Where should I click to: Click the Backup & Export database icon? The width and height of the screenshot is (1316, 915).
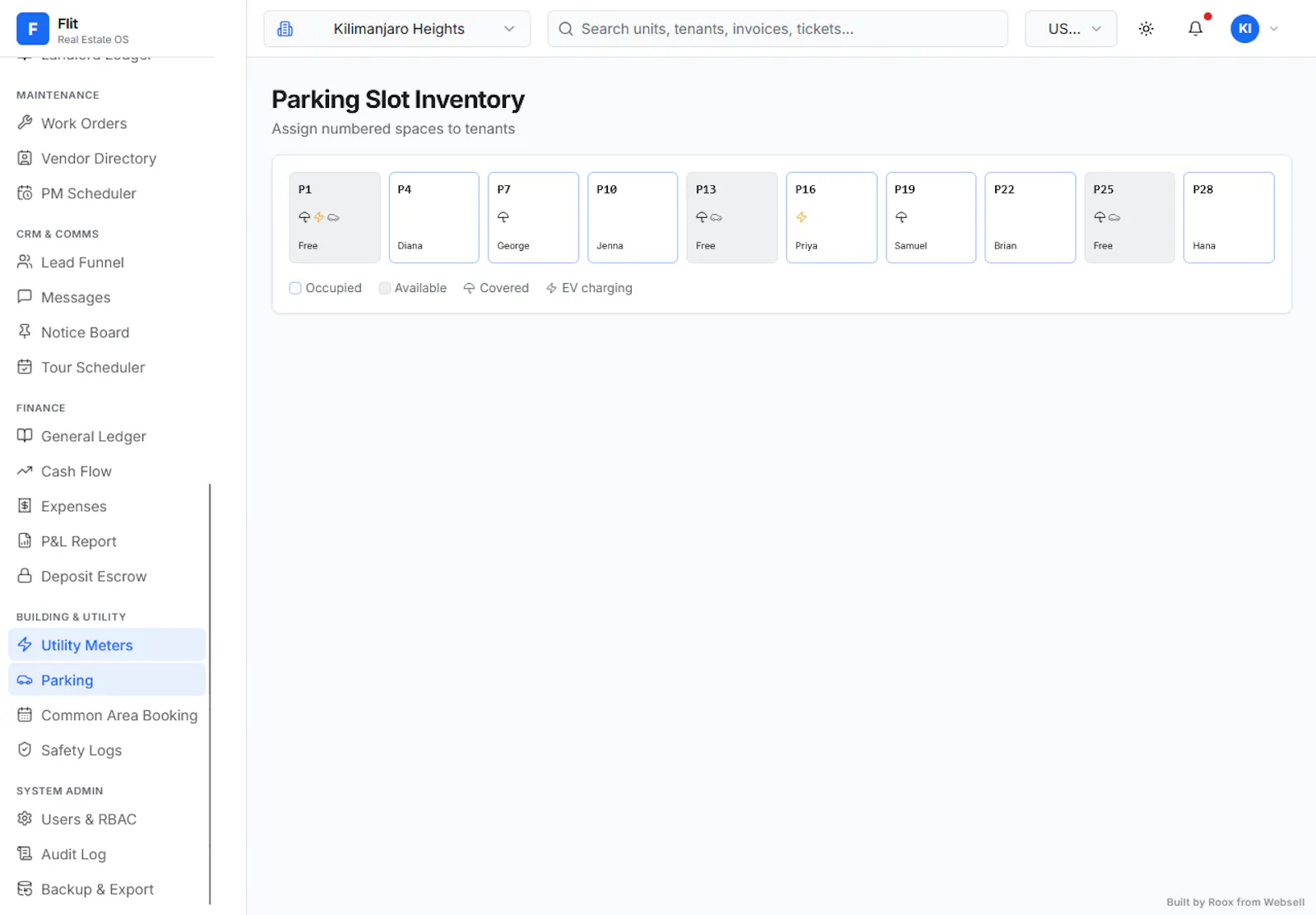coord(25,889)
